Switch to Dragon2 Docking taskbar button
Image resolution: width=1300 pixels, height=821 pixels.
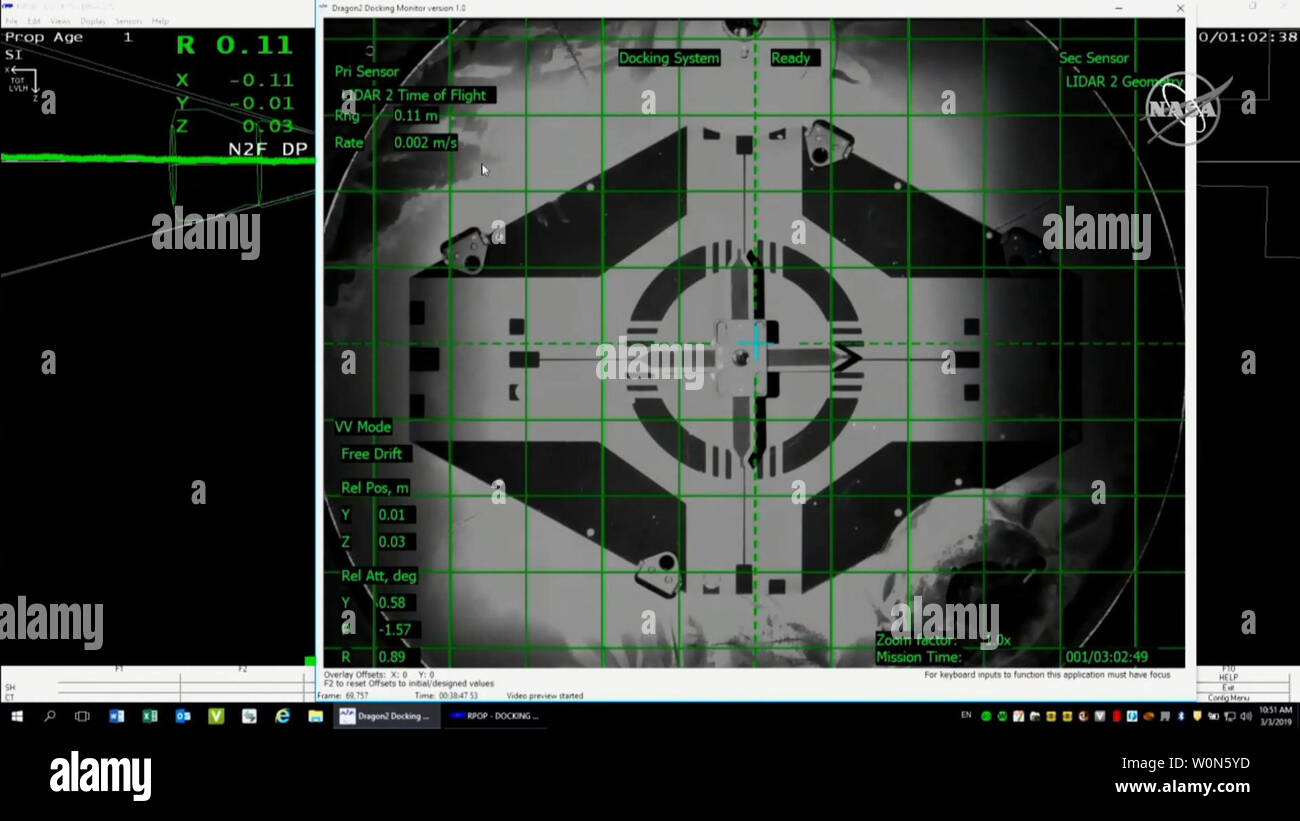(x=387, y=716)
